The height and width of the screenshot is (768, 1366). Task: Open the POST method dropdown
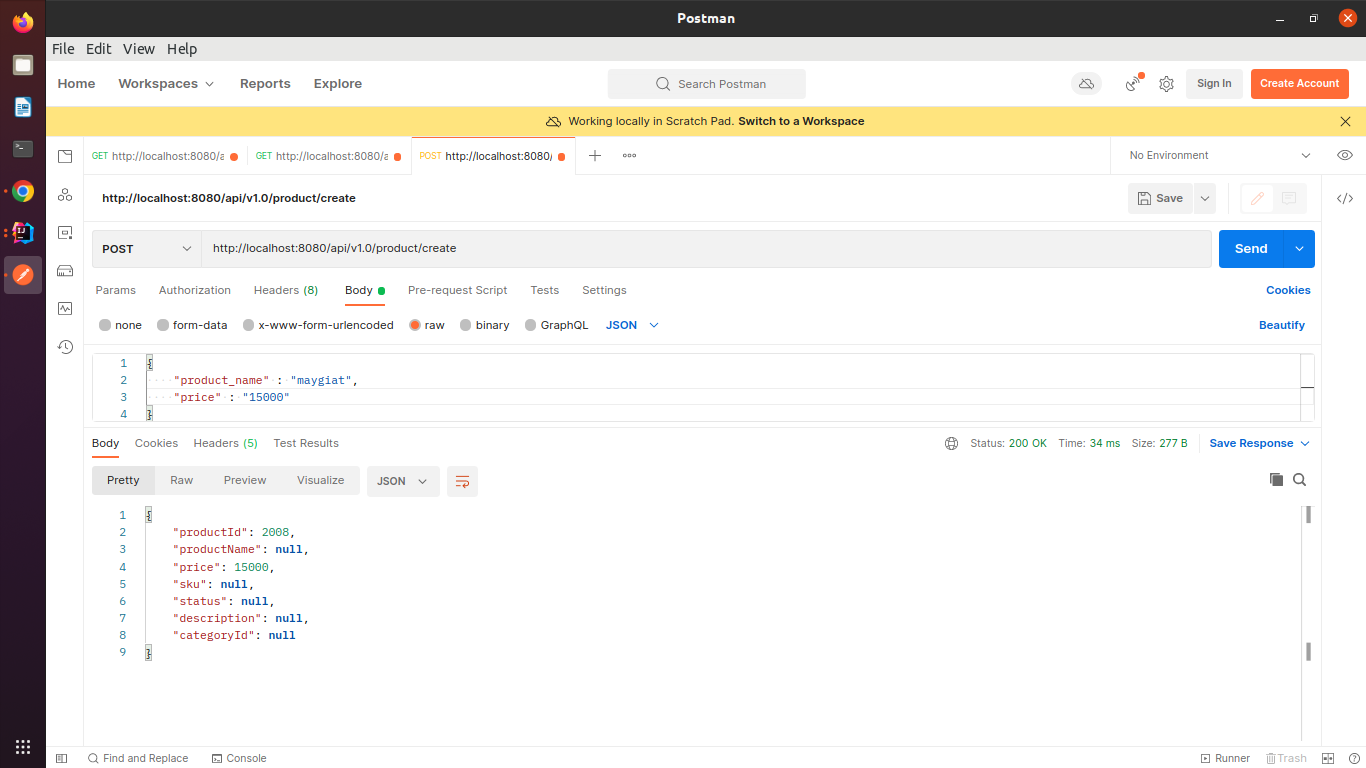tap(147, 249)
